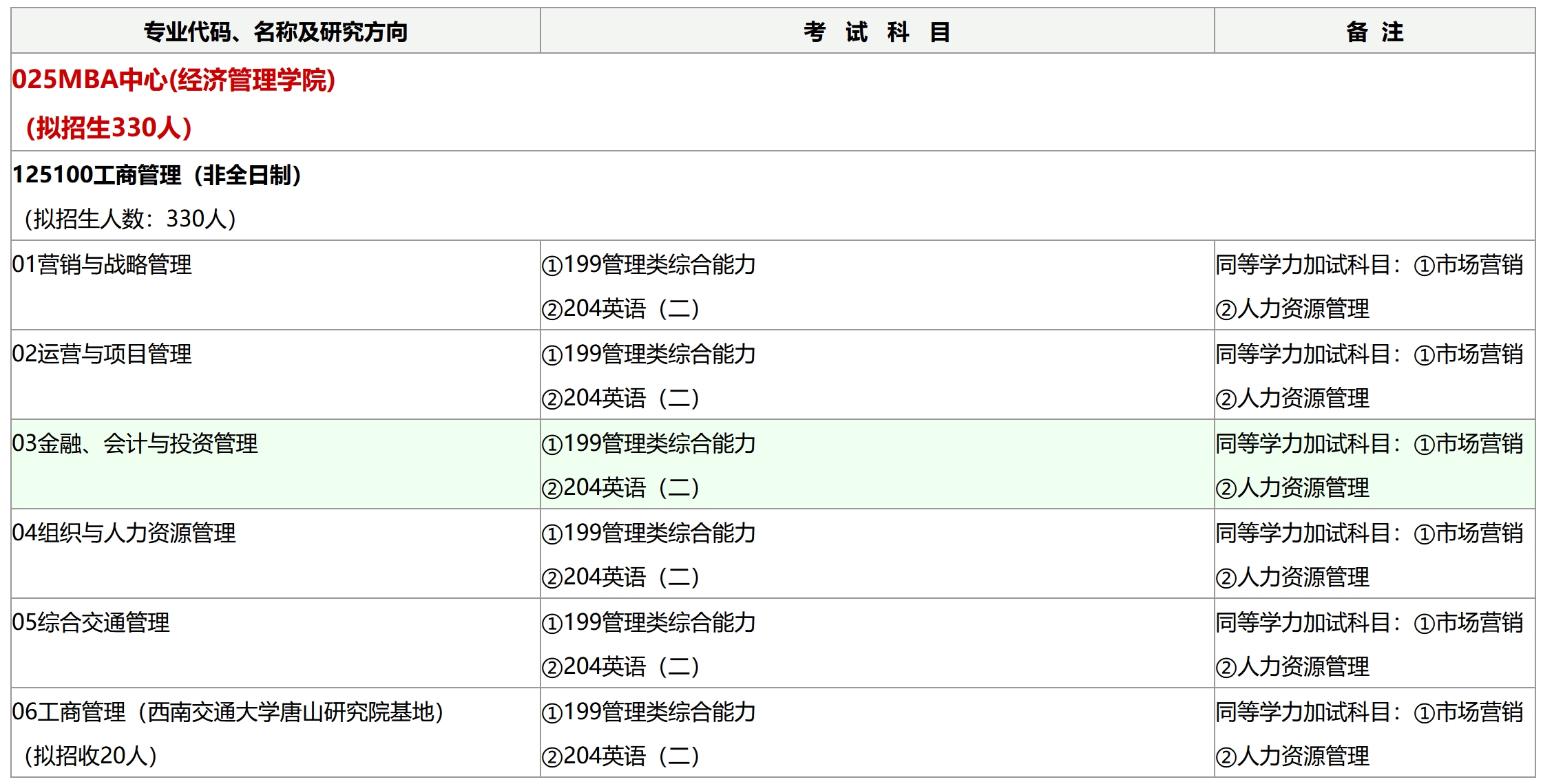Select the 02运营与项目管理 direction
This screenshot has width=1543, height=784.
(x=102, y=354)
